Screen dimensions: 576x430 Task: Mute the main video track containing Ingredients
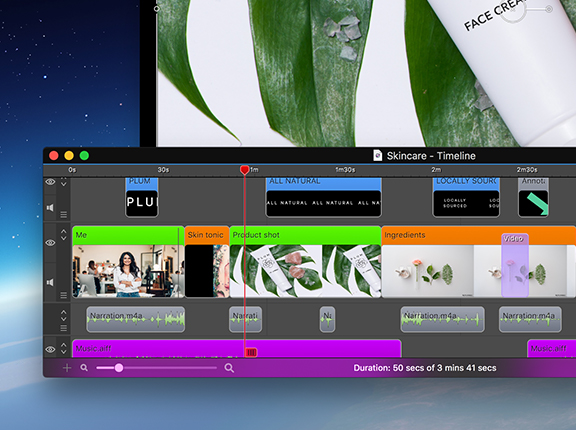pyautogui.click(x=50, y=282)
